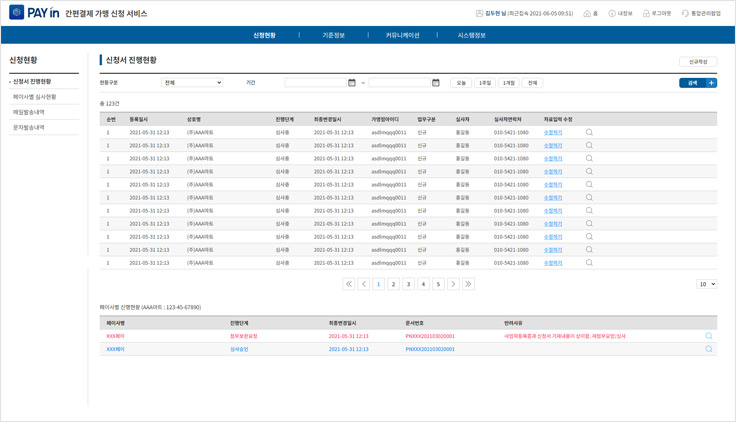Click the magnifier icon in the XXX페이 정보보완요청 row
This screenshot has width=736, height=422.
708,336
